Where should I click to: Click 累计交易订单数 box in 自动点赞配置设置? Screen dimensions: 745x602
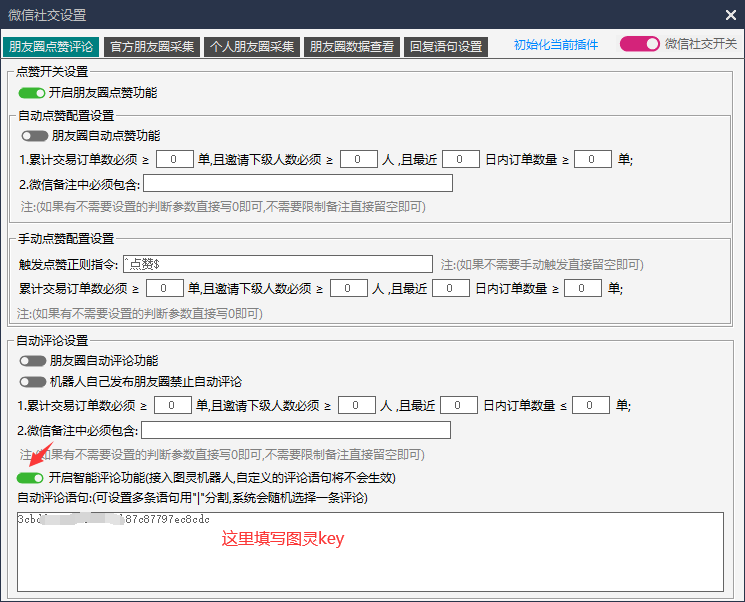[x=175, y=159]
